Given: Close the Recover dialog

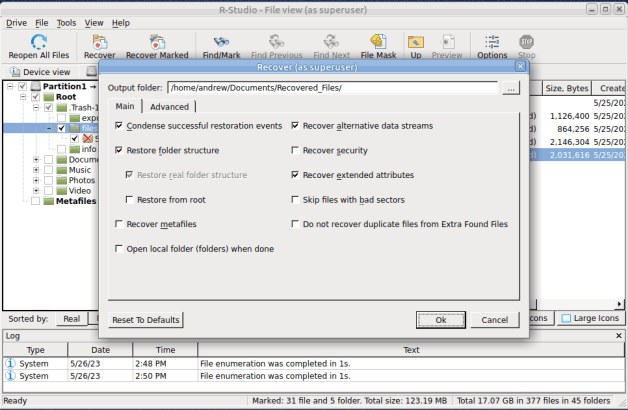Looking at the screenshot, I should point(520,66).
